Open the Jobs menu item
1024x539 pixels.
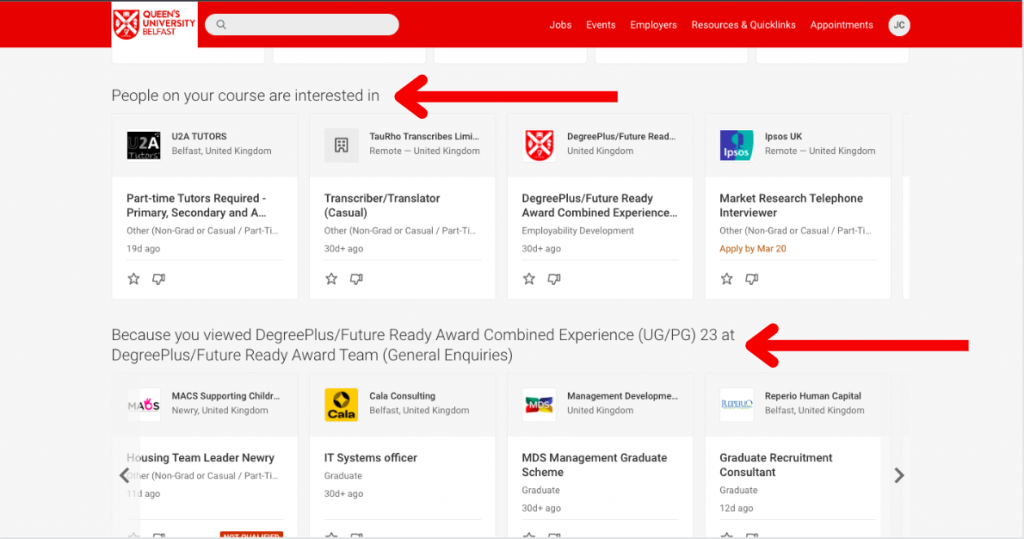tap(560, 25)
